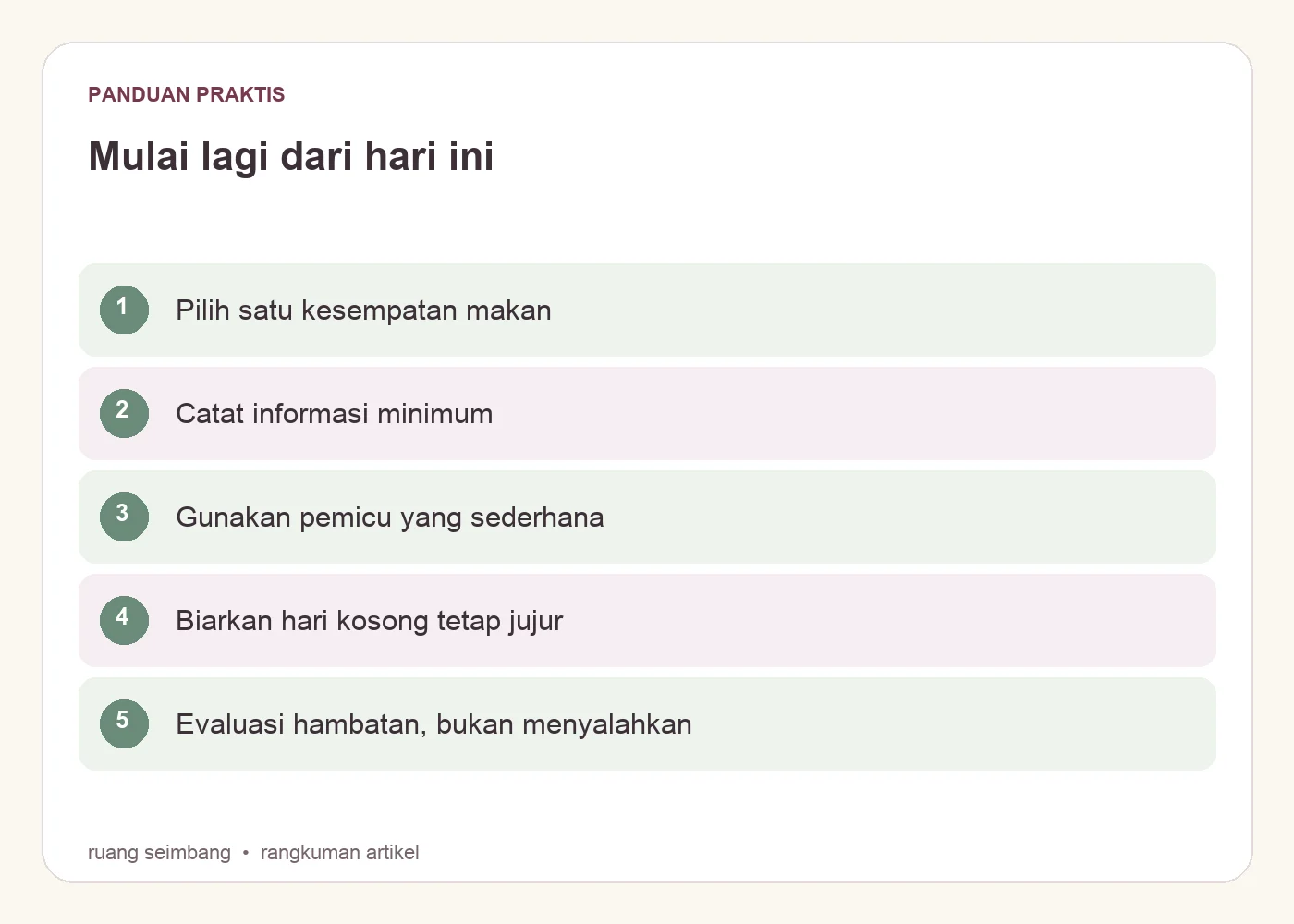Select "Gunakan pemicu yang sederhana" step text
Screen dimensions: 1294x924
pos(389,517)
